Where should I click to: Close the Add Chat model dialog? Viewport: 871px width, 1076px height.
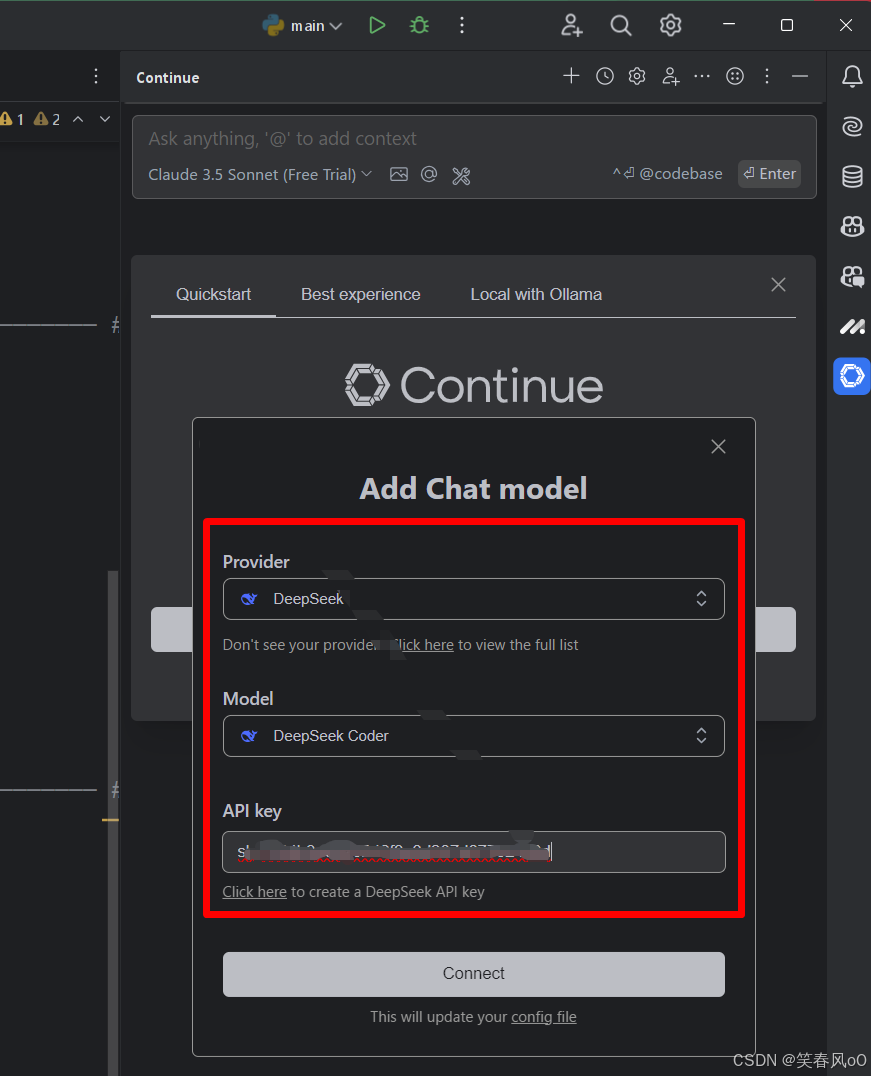[x=719, y=447]
